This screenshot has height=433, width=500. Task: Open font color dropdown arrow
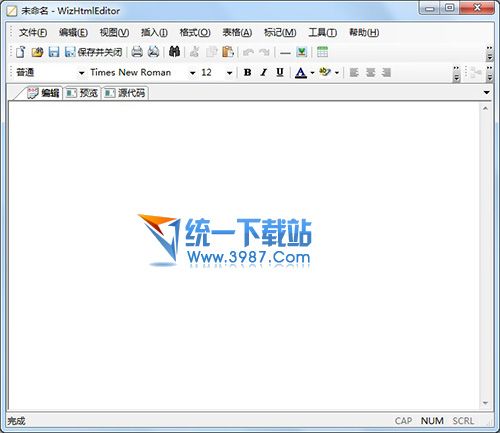tap(312, 73)
